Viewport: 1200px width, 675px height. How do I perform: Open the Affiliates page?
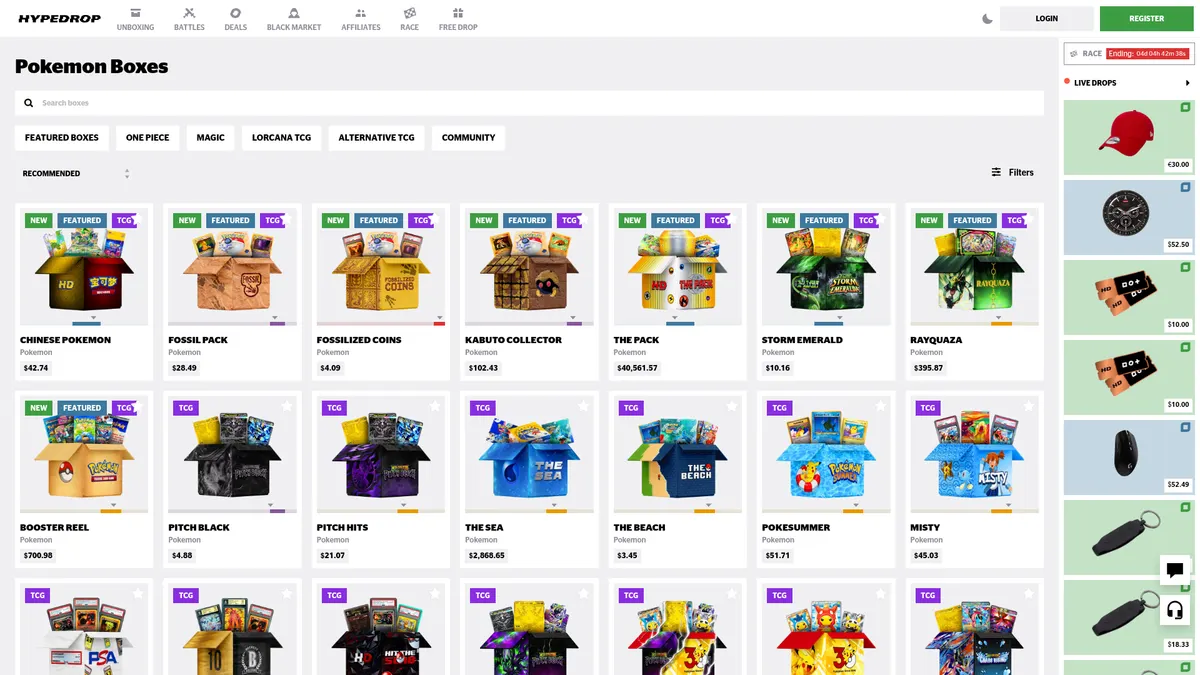click(x=361, y=19)
